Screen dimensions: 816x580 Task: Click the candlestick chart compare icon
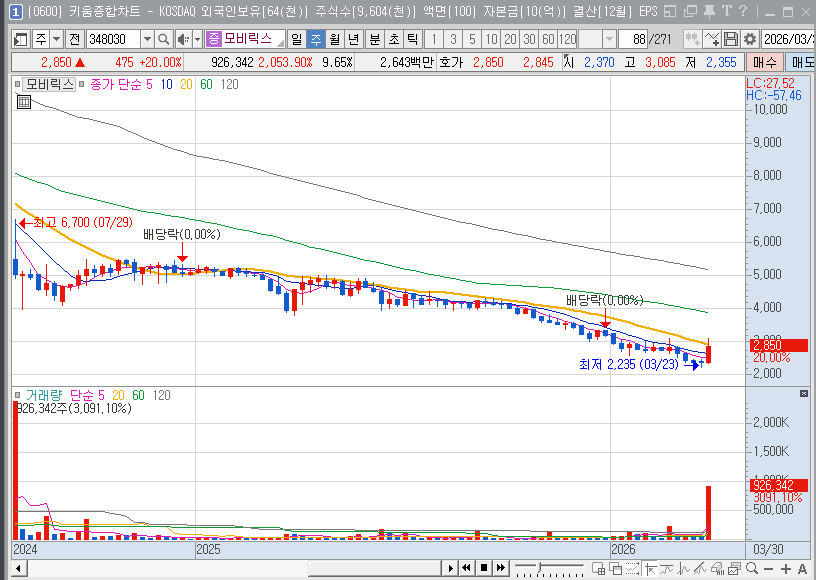(692, 39)
